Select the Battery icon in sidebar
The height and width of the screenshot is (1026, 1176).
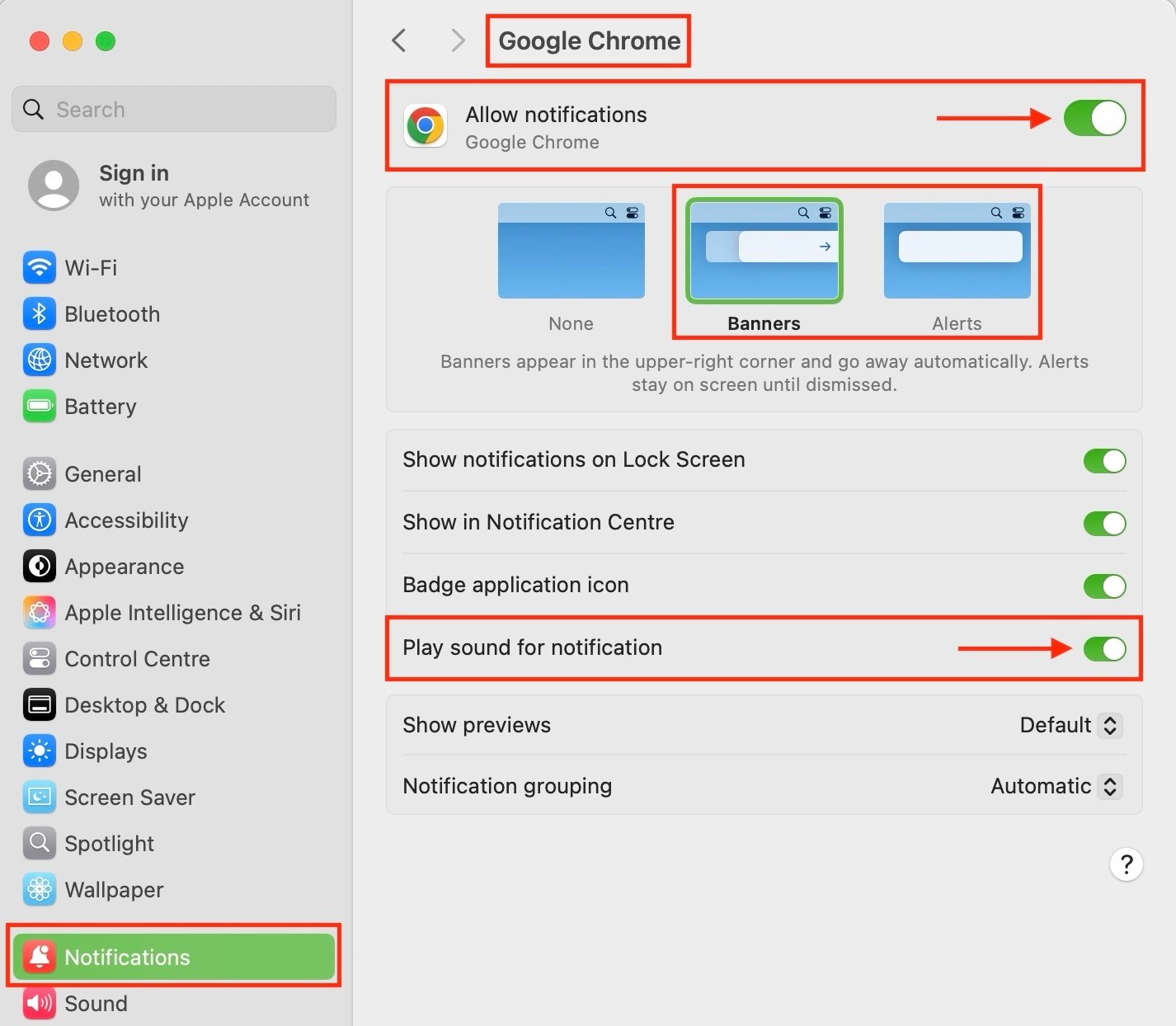click(39, 407)
